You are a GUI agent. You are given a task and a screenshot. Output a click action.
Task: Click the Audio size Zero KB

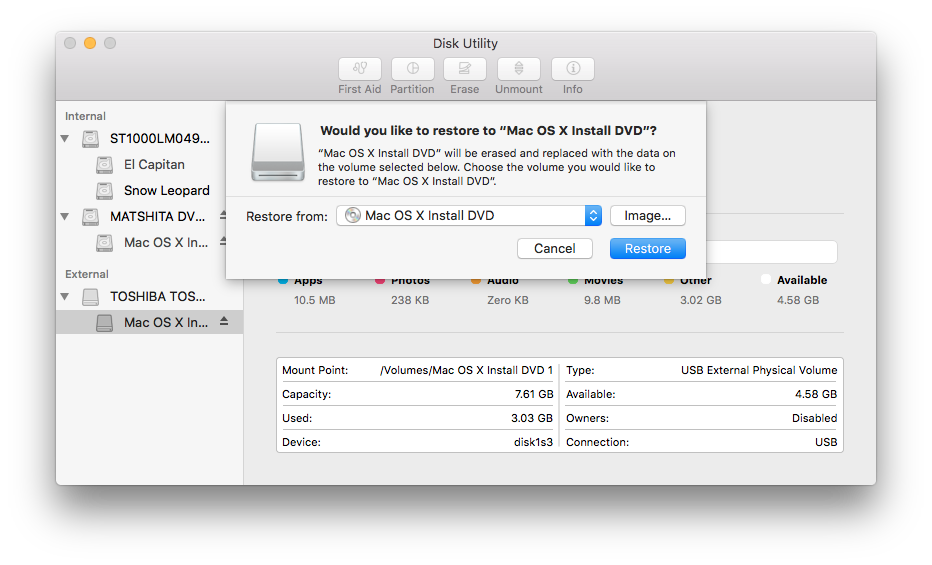point(508,300)
